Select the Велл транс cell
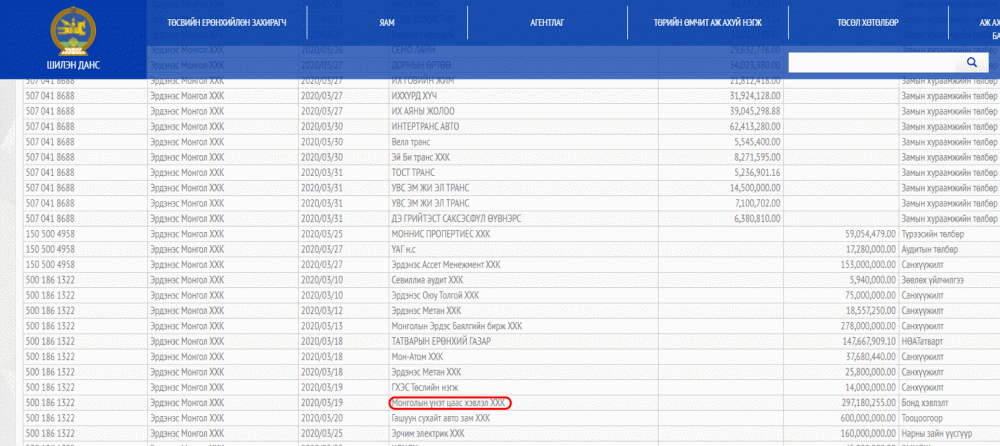1000x446 pixels. (523, 142)
